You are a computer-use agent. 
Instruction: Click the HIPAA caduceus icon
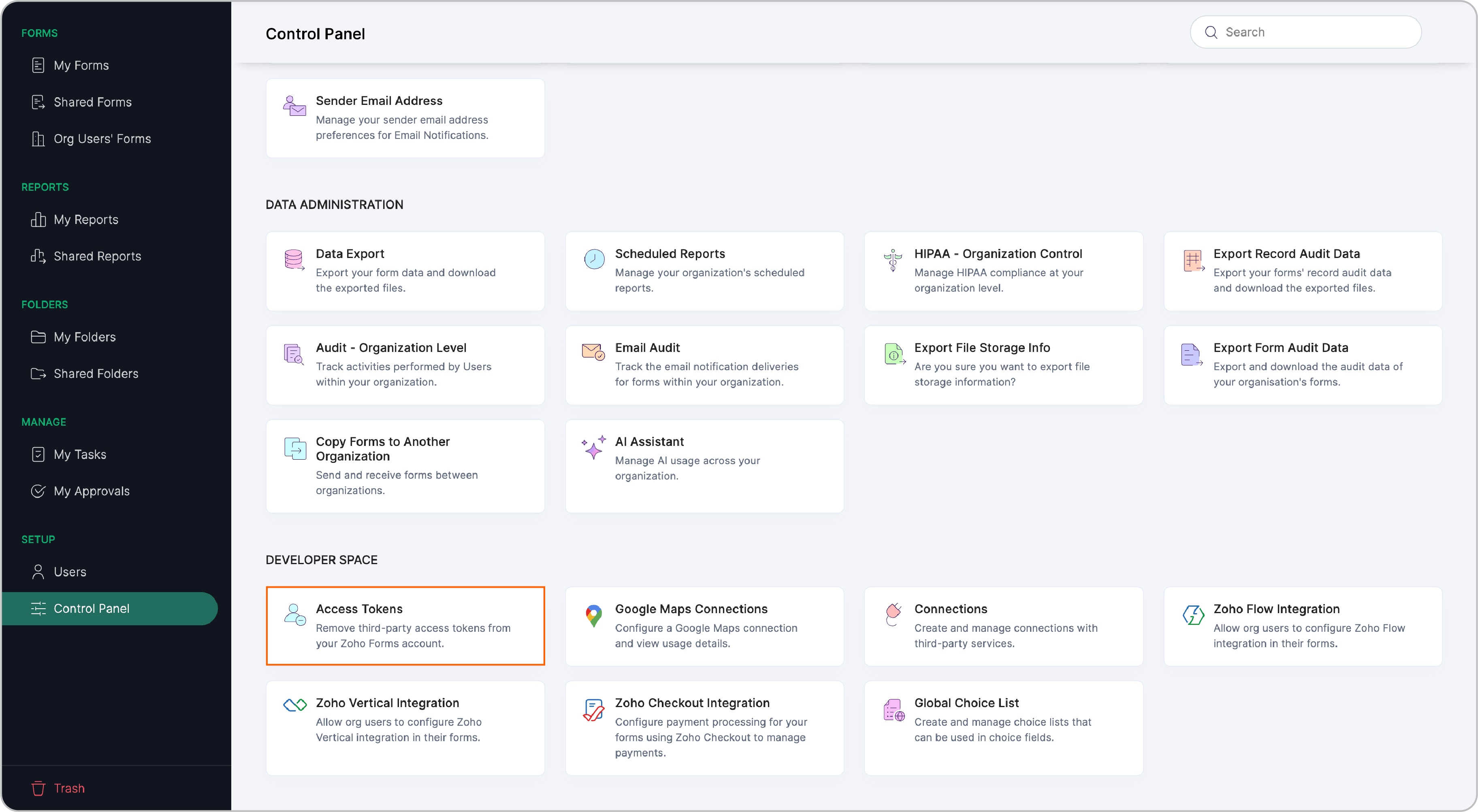click(x=893, y=260)
